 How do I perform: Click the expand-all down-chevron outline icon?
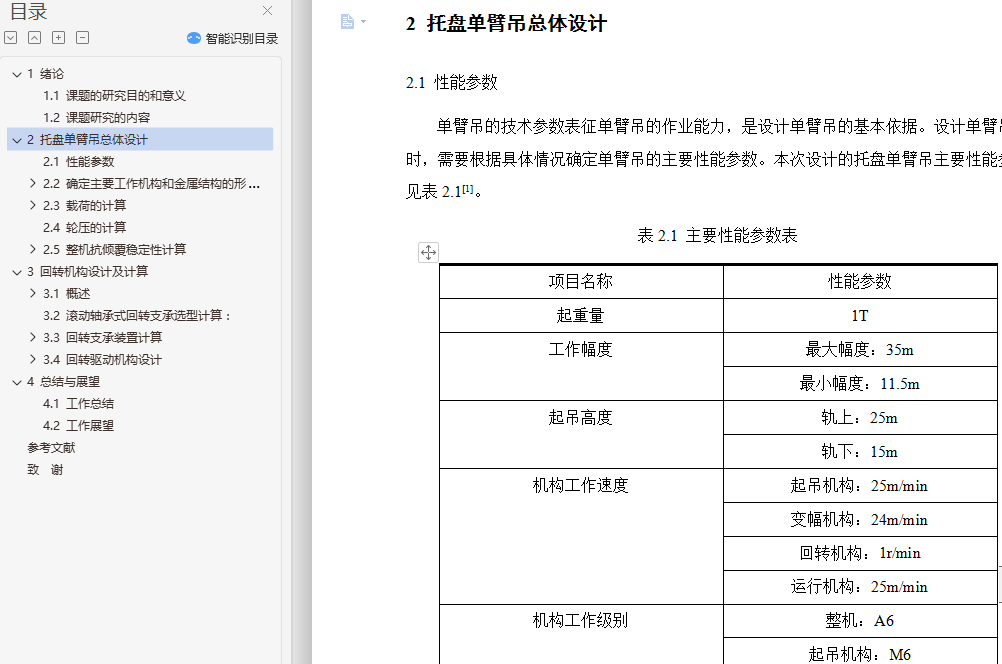coord(11,38)
